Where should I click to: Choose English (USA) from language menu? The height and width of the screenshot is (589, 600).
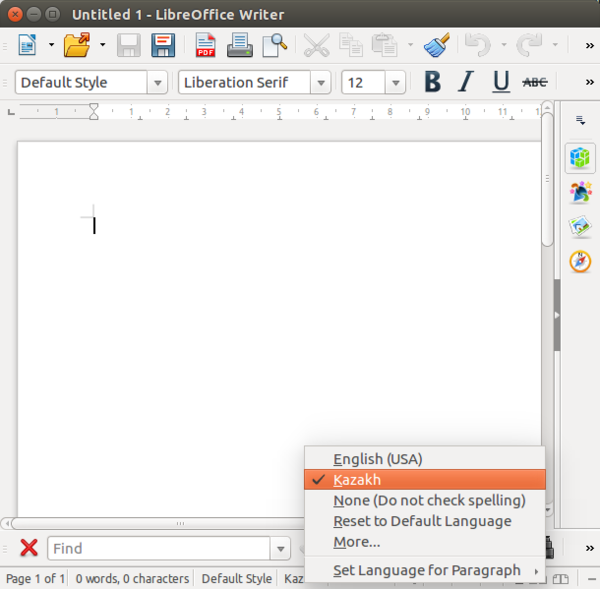[x=377, y=459]
